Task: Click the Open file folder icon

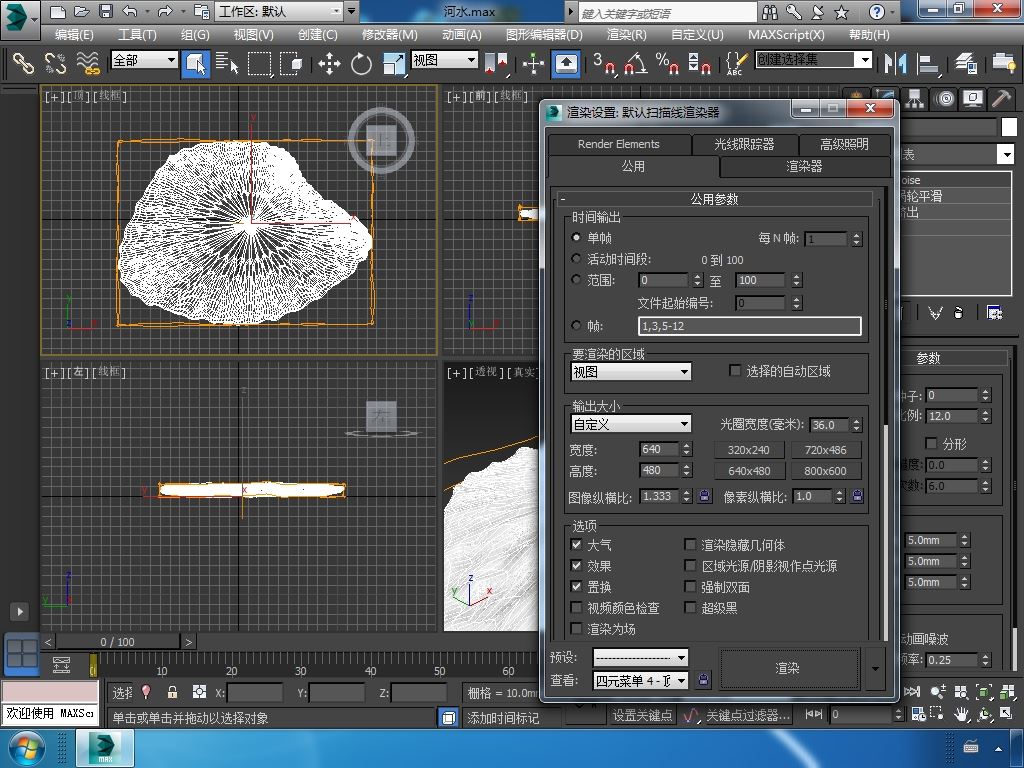Action: pos(82,11)
